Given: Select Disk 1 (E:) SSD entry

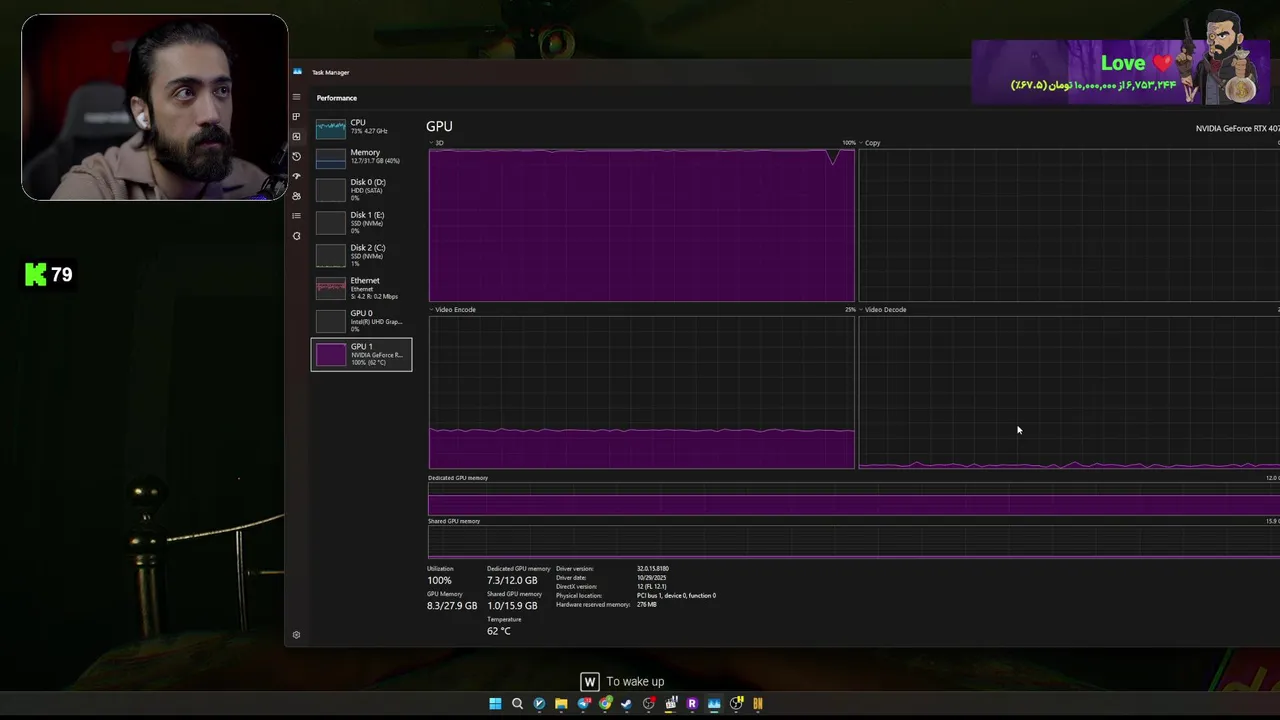Looking at the screenshot, I should 361,222.
